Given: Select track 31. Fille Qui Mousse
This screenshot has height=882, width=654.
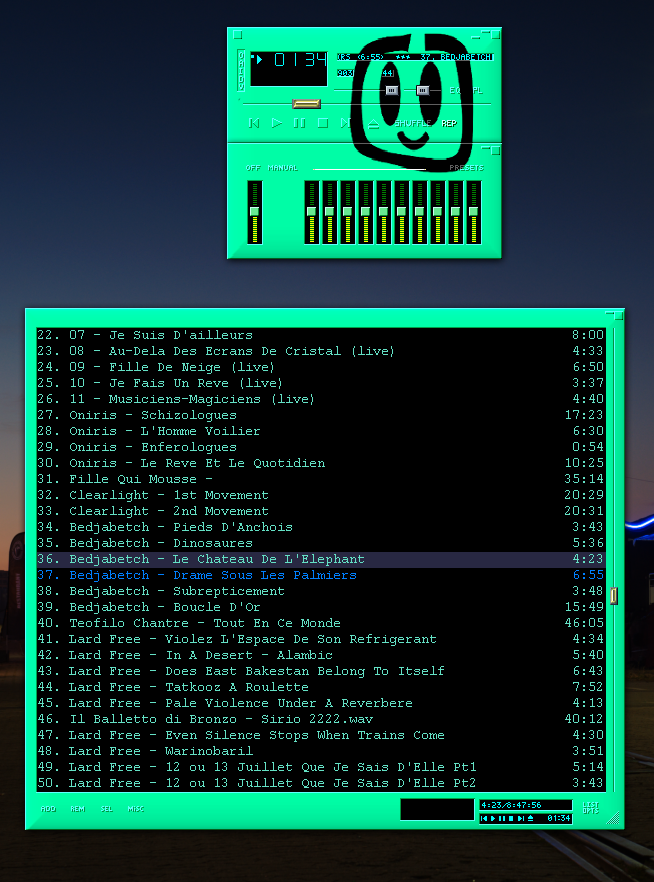Looking at the screenshot, I should [x=321, y=479].
